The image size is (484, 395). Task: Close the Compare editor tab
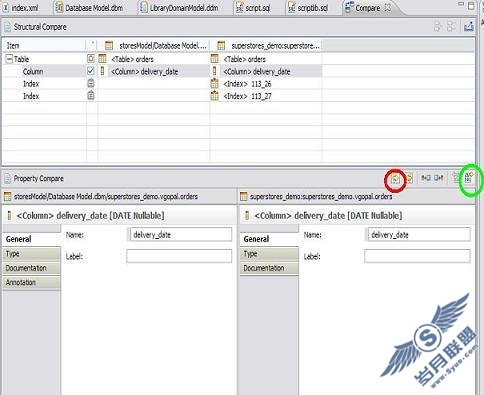click(387, 7)
